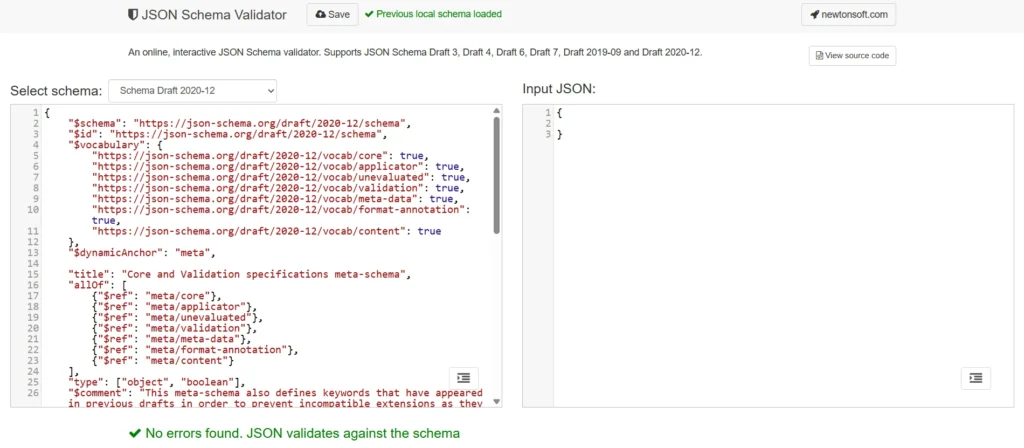Click the vocab/content line in schema

[x=266, y=231]
